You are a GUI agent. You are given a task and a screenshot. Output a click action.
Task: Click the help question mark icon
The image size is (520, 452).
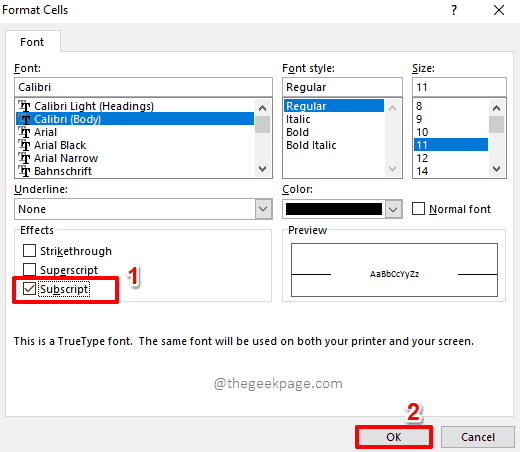tap(454, 10)
